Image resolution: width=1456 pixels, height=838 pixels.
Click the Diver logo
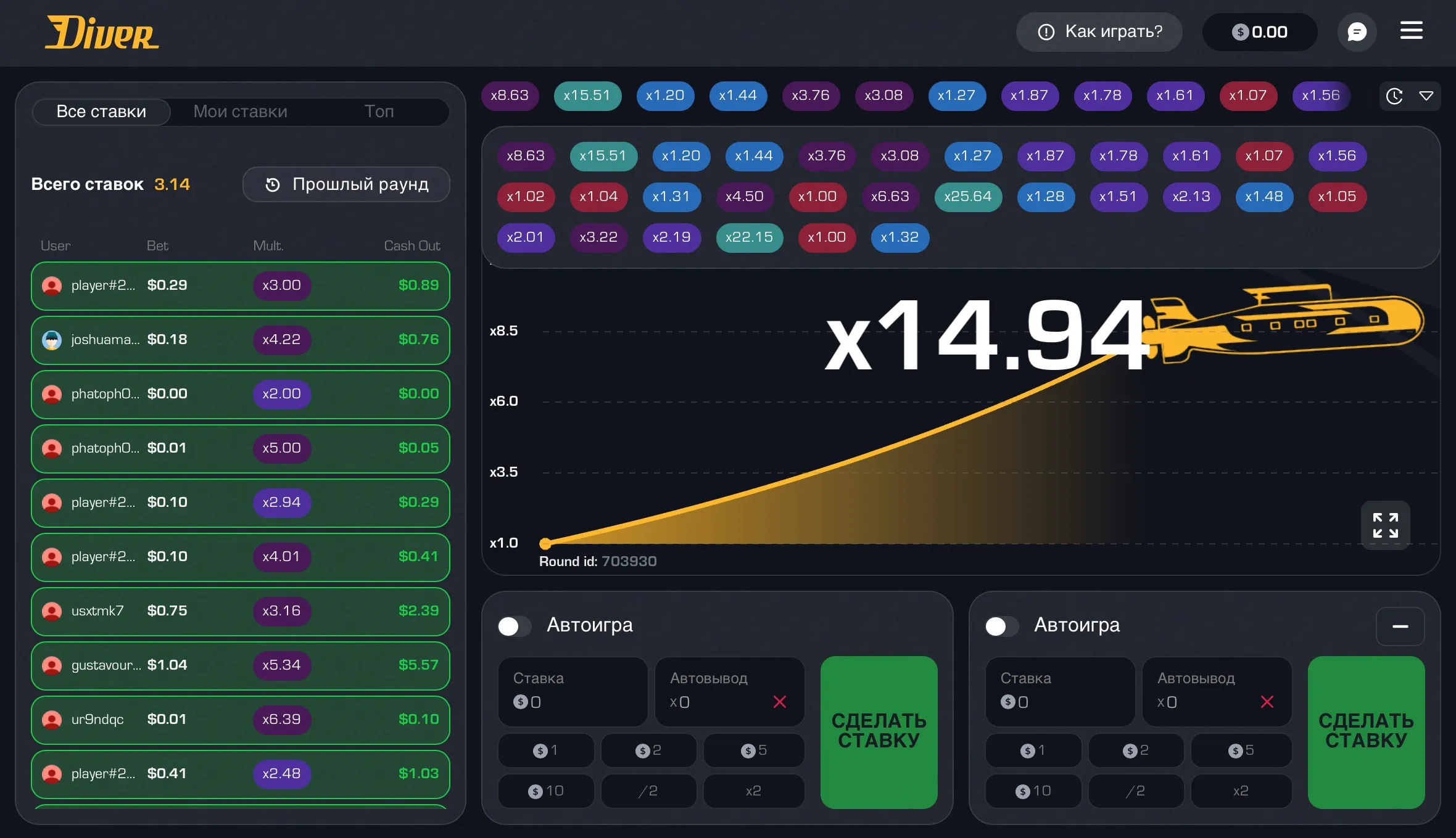tap(102, 33)
